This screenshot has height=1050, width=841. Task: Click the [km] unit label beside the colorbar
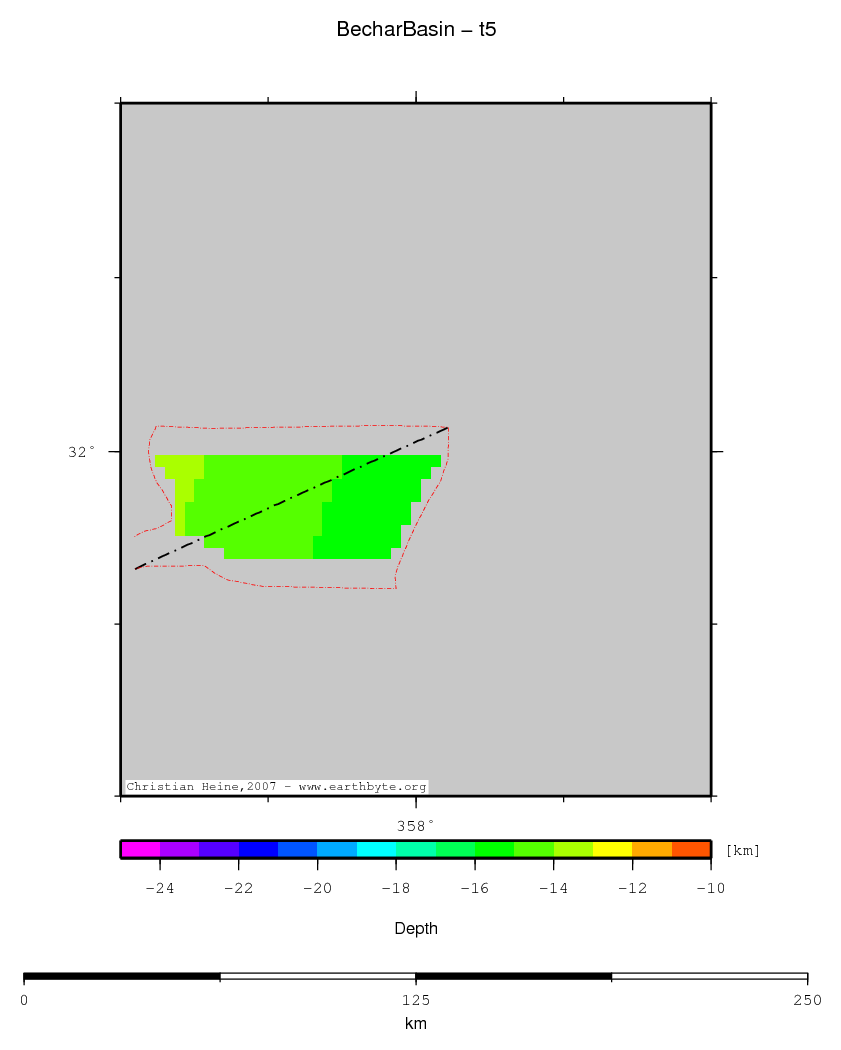point(742,851)
